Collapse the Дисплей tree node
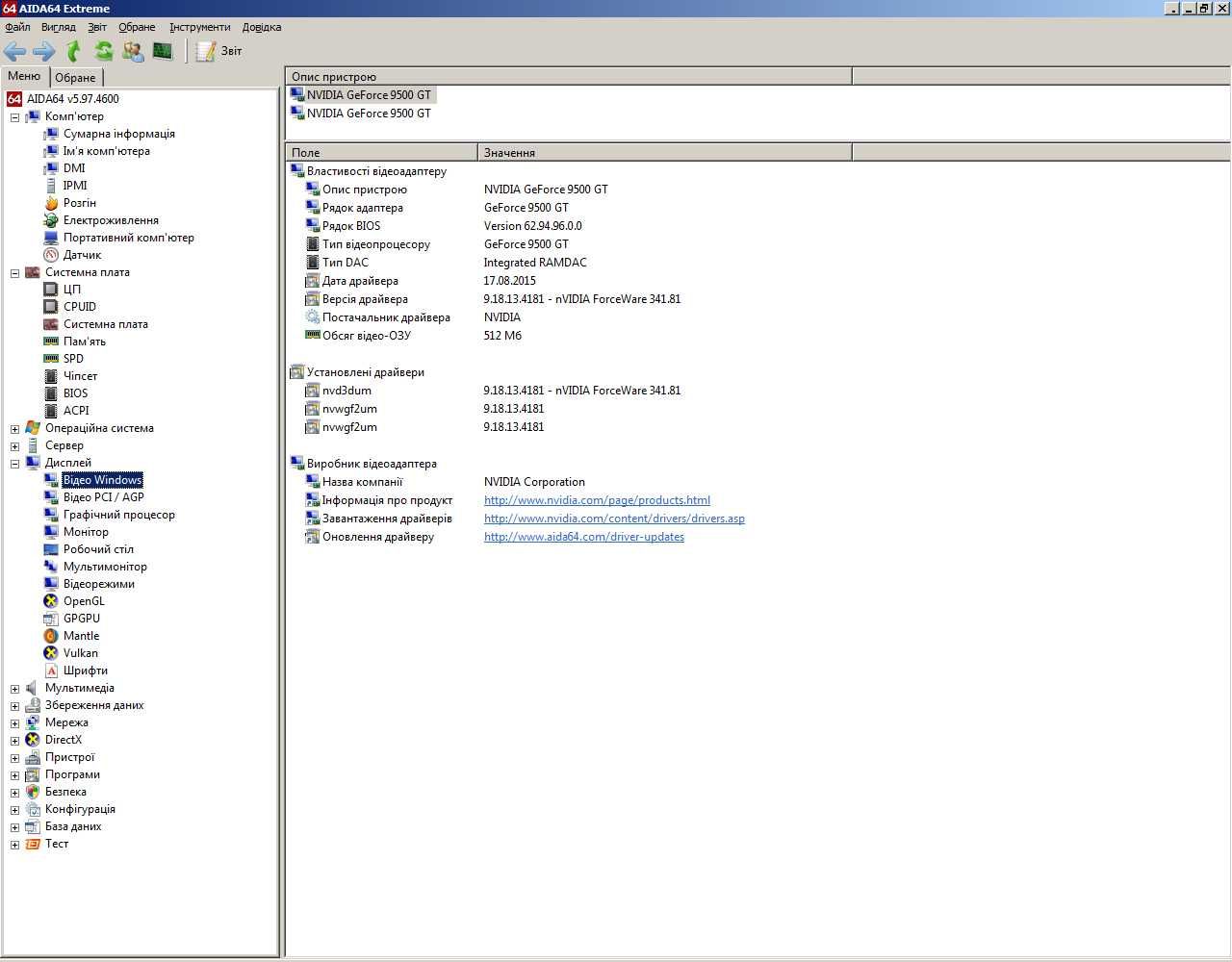 click(14, 464)
